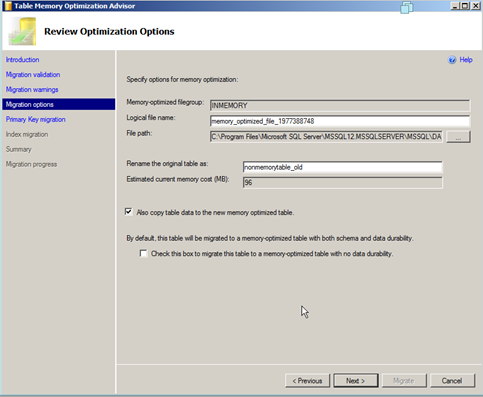Click the wizard table icon in header

click(23, 31)
